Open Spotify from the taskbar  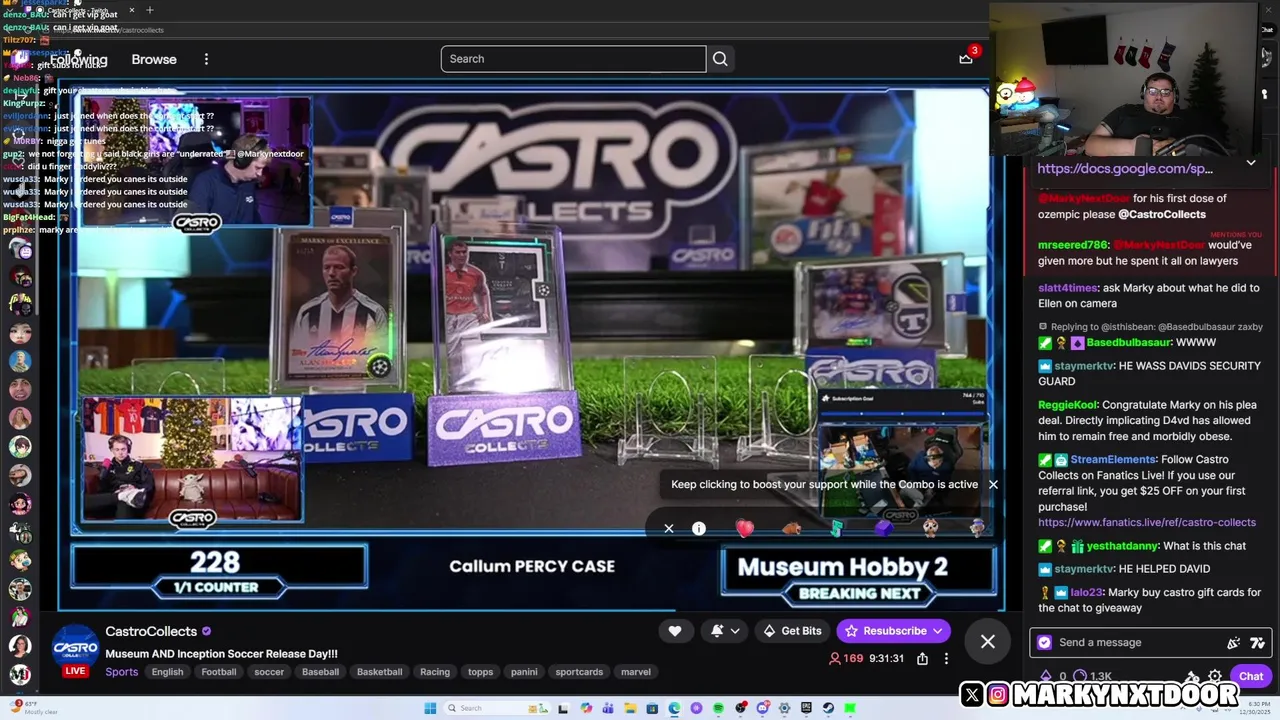pyautogui.click(x=718, y=708)
